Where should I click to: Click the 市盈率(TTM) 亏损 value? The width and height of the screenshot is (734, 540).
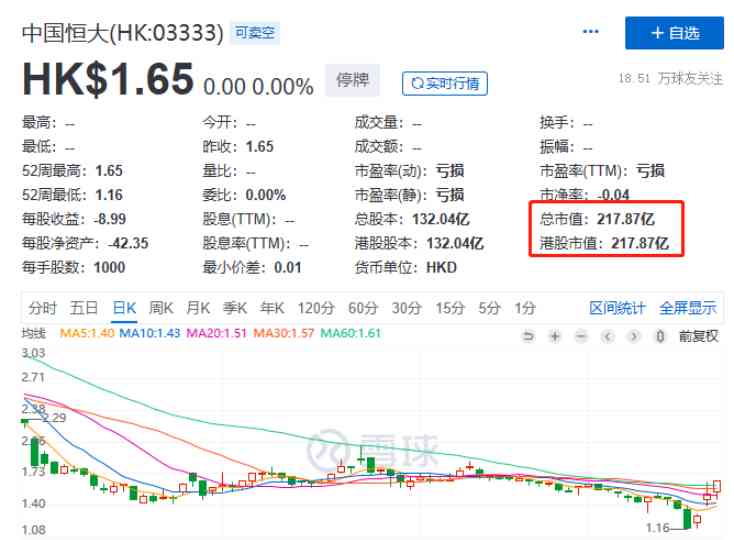650,171
